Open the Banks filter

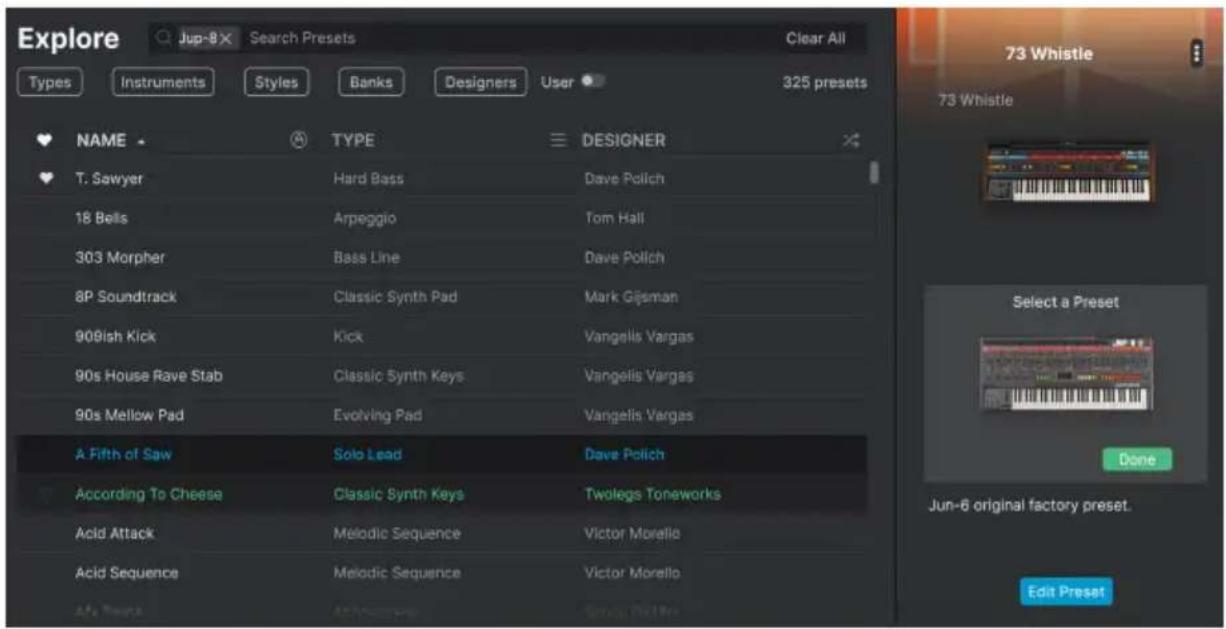pyautogui.click(x=371, y=83)
